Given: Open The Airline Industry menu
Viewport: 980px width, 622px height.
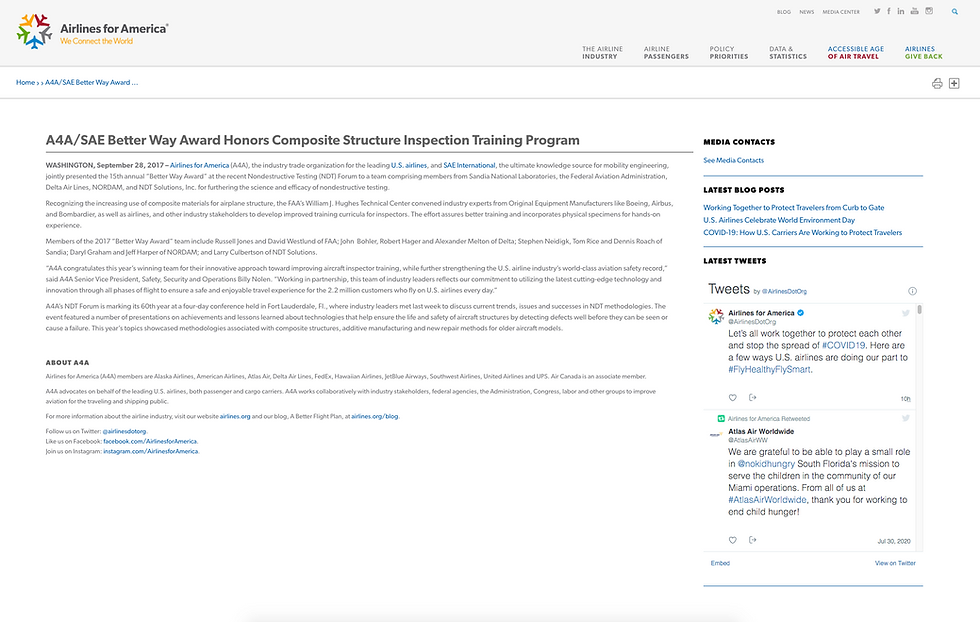Looking at the screenshot, I should [x=602, y=53].
